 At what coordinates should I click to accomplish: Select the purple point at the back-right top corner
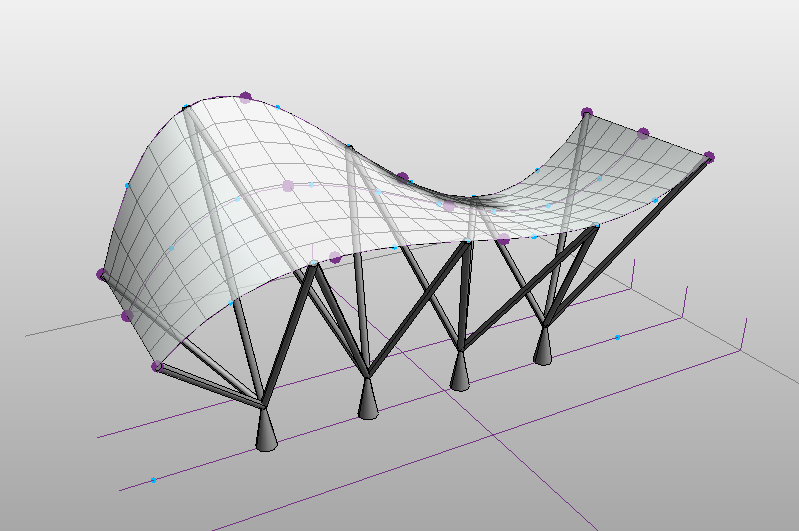pyautogui.click(x=587, y=113)
